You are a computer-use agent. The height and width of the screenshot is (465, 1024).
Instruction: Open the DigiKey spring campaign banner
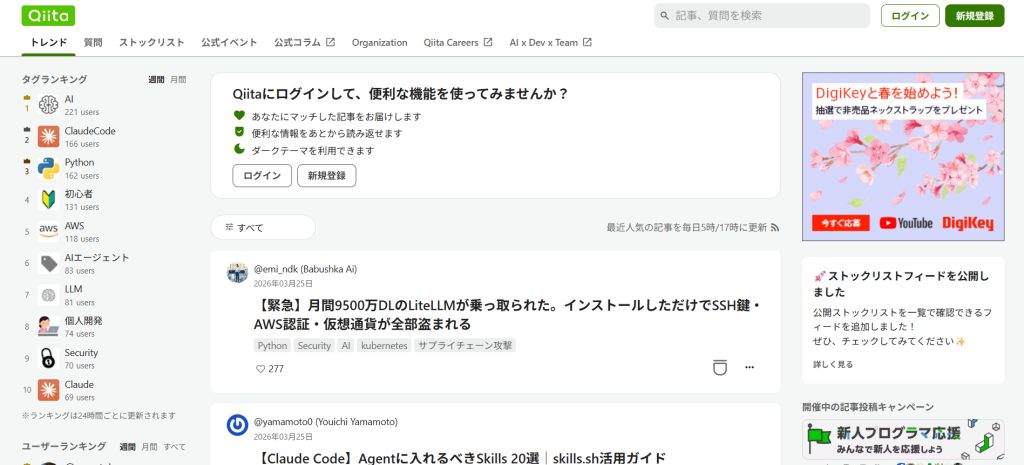tap(903, 156)
